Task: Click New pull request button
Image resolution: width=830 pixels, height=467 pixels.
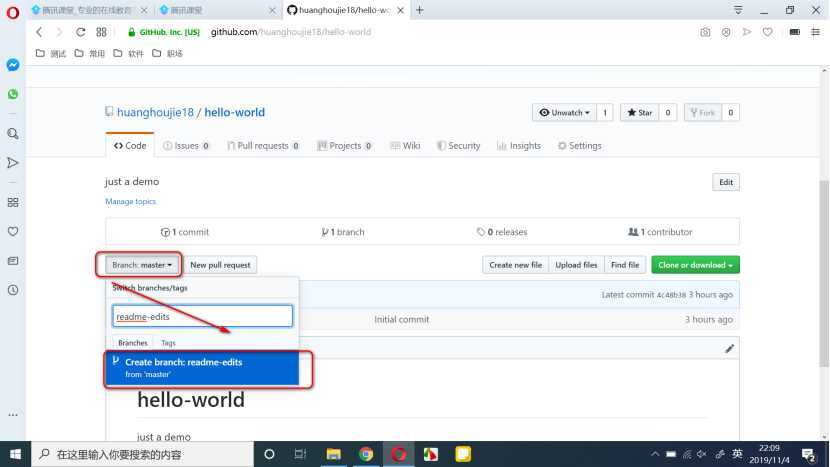Action: tap(220, 265)
